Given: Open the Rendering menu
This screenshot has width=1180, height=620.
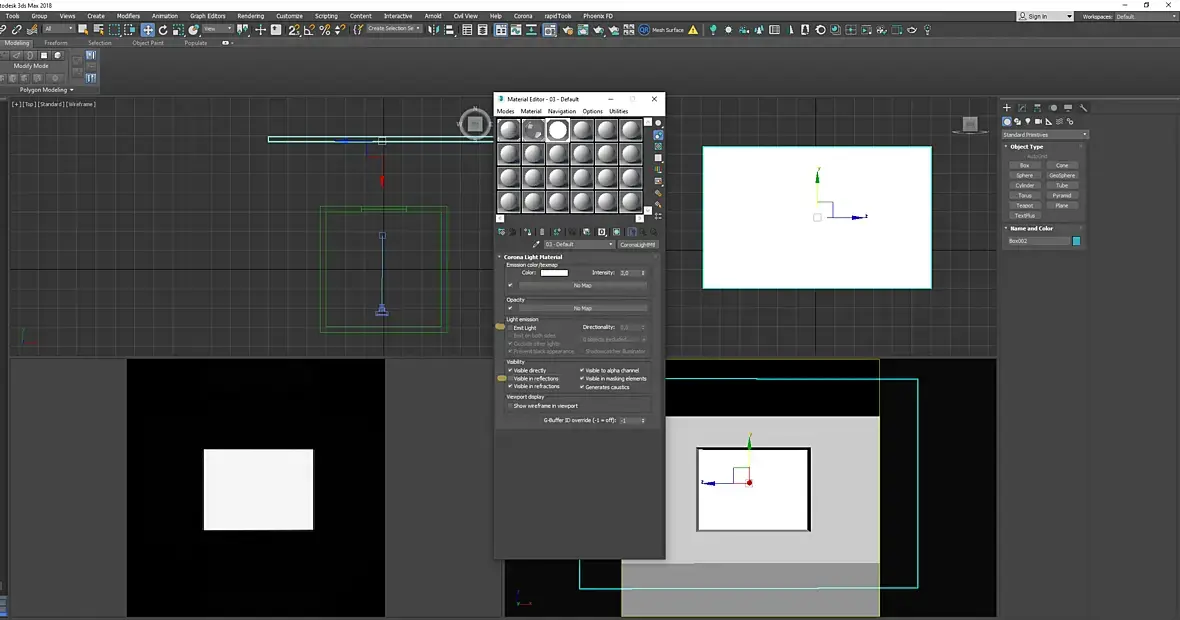Looking at the screenshot, I should pyautogui.click(x=250, y=16).
